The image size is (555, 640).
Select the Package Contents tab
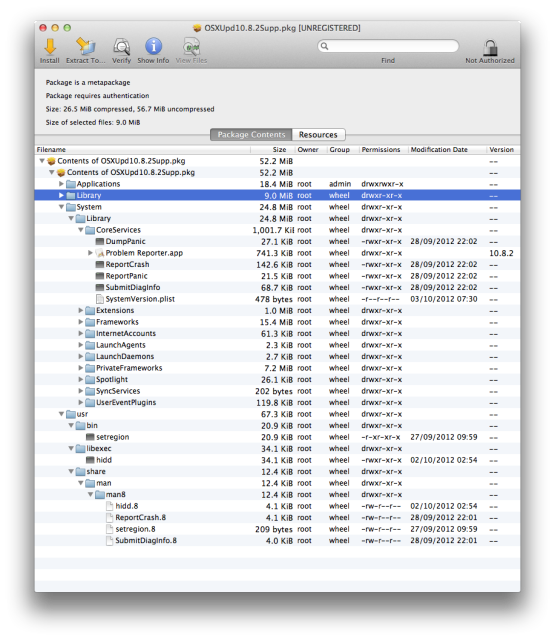[251, 135]
